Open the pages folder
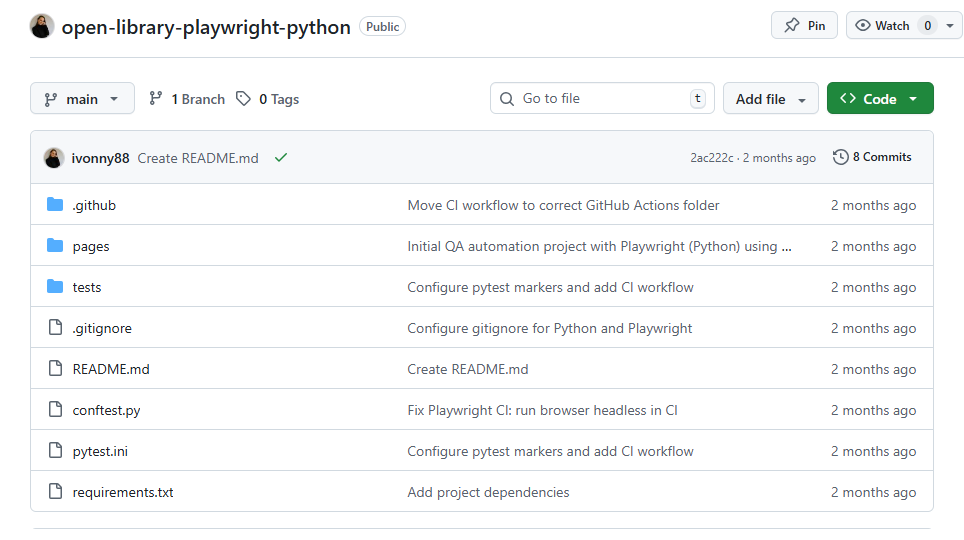964x540 pixels. [x=91, y=247]
